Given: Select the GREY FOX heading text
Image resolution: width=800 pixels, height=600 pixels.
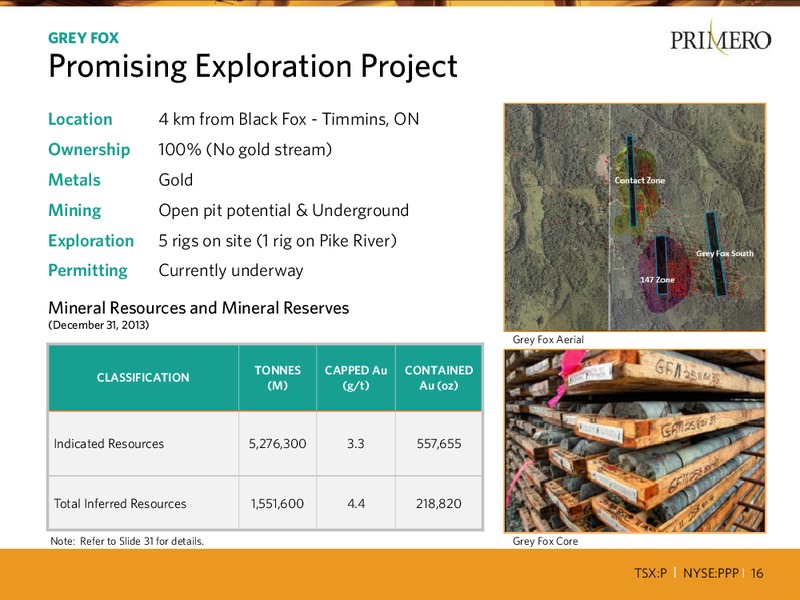Looking at the screenshot, I should click(83, 38).
